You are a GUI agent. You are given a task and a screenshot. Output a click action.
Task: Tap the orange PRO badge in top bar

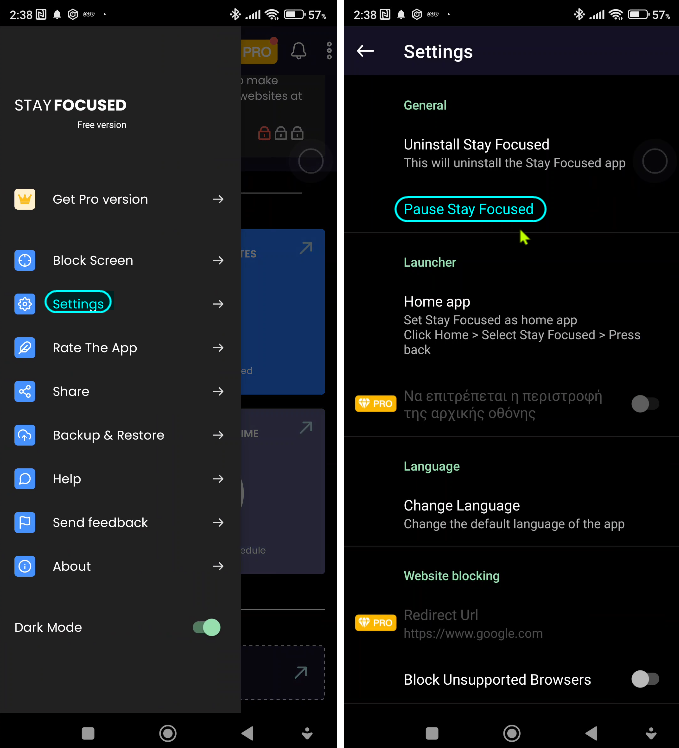pos(259,51)
